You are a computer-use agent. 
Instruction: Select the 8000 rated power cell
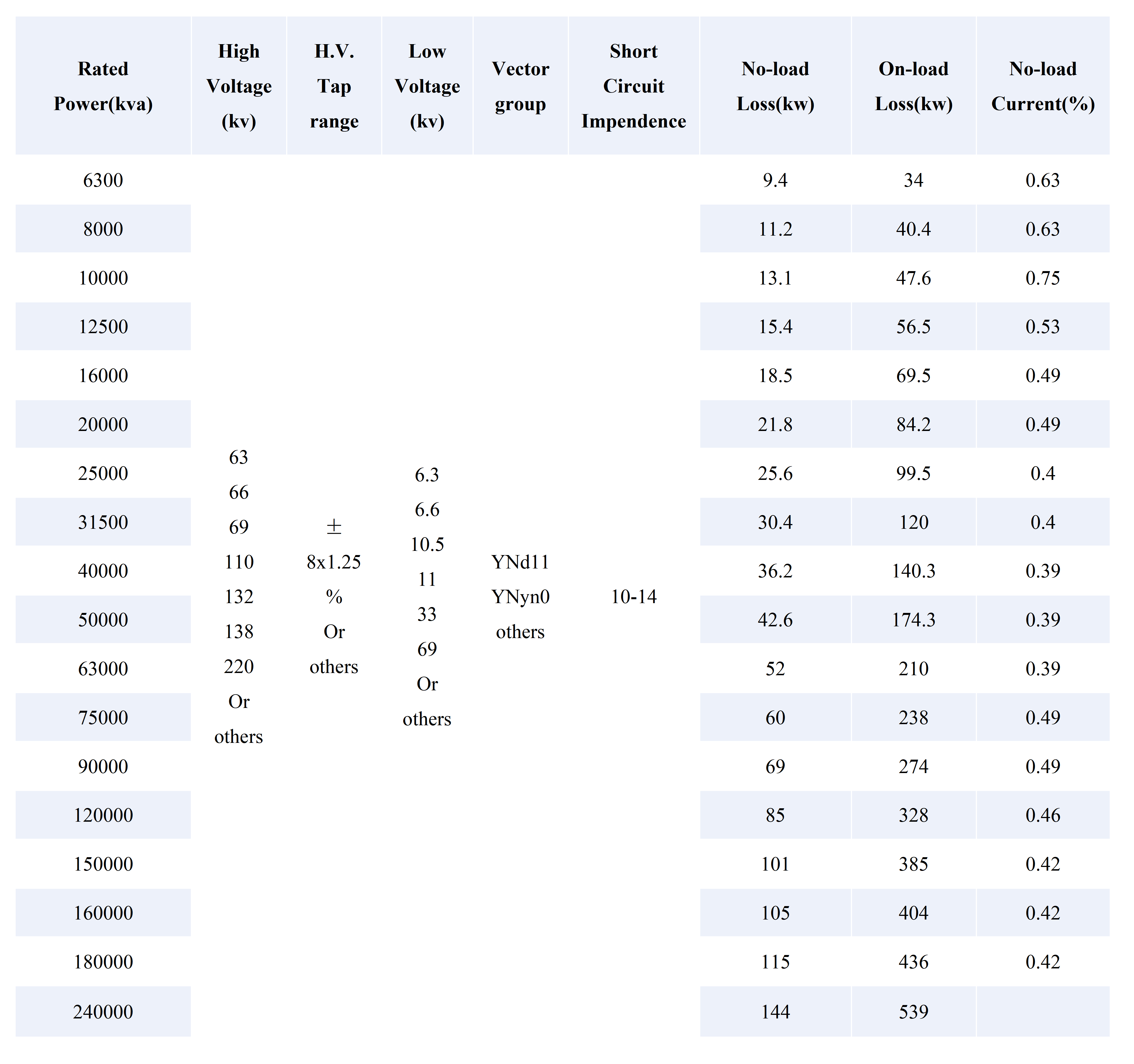point(103,229)
